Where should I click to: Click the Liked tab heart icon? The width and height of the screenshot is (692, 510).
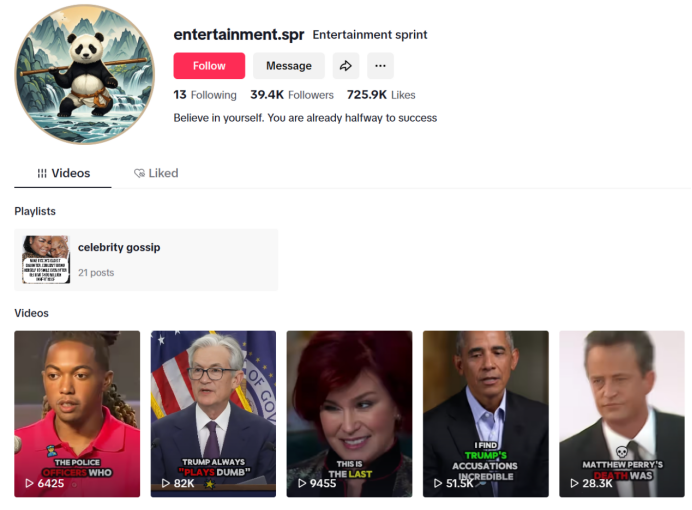(139, 173)
